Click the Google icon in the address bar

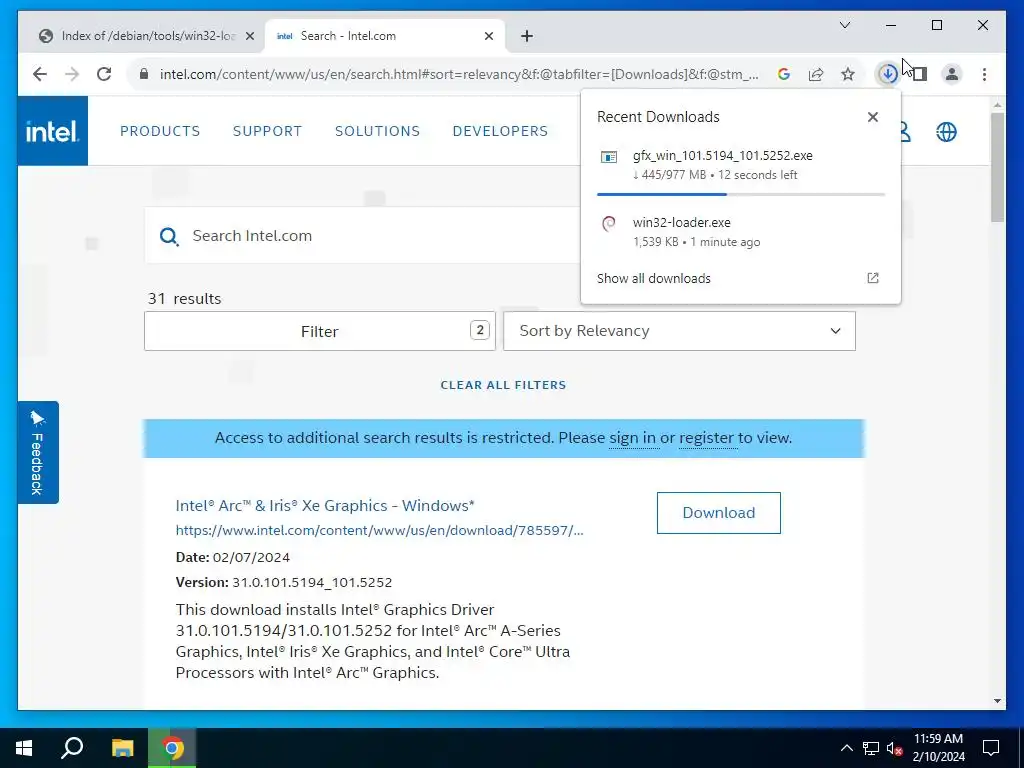click(x=784, y=74)
